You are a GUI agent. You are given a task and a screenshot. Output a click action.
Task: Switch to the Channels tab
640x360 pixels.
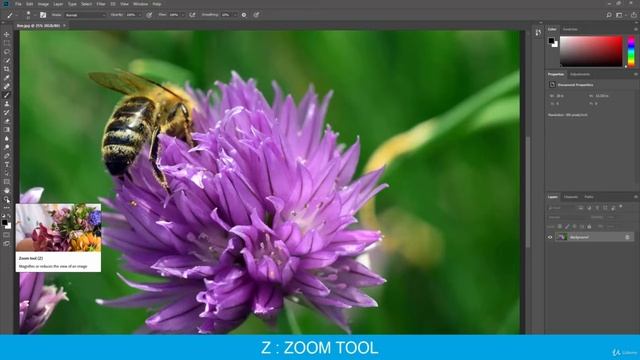[x=571, y=197]
